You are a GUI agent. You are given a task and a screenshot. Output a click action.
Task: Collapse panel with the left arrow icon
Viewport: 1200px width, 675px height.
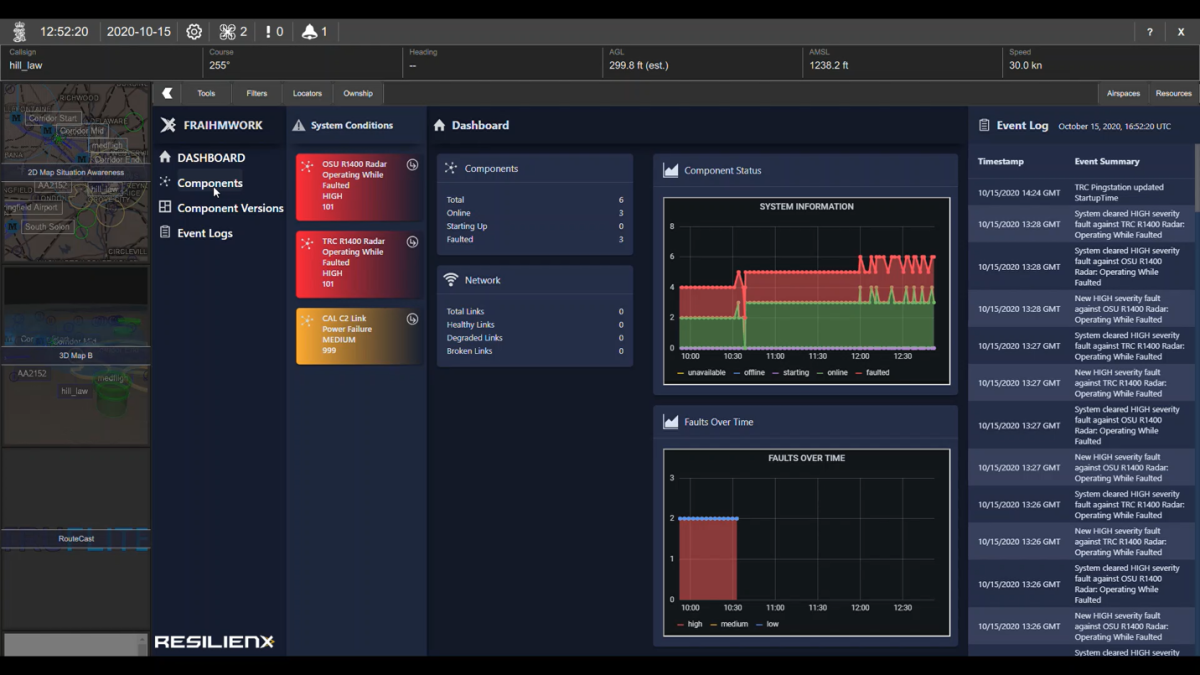[x=167, y=93]
